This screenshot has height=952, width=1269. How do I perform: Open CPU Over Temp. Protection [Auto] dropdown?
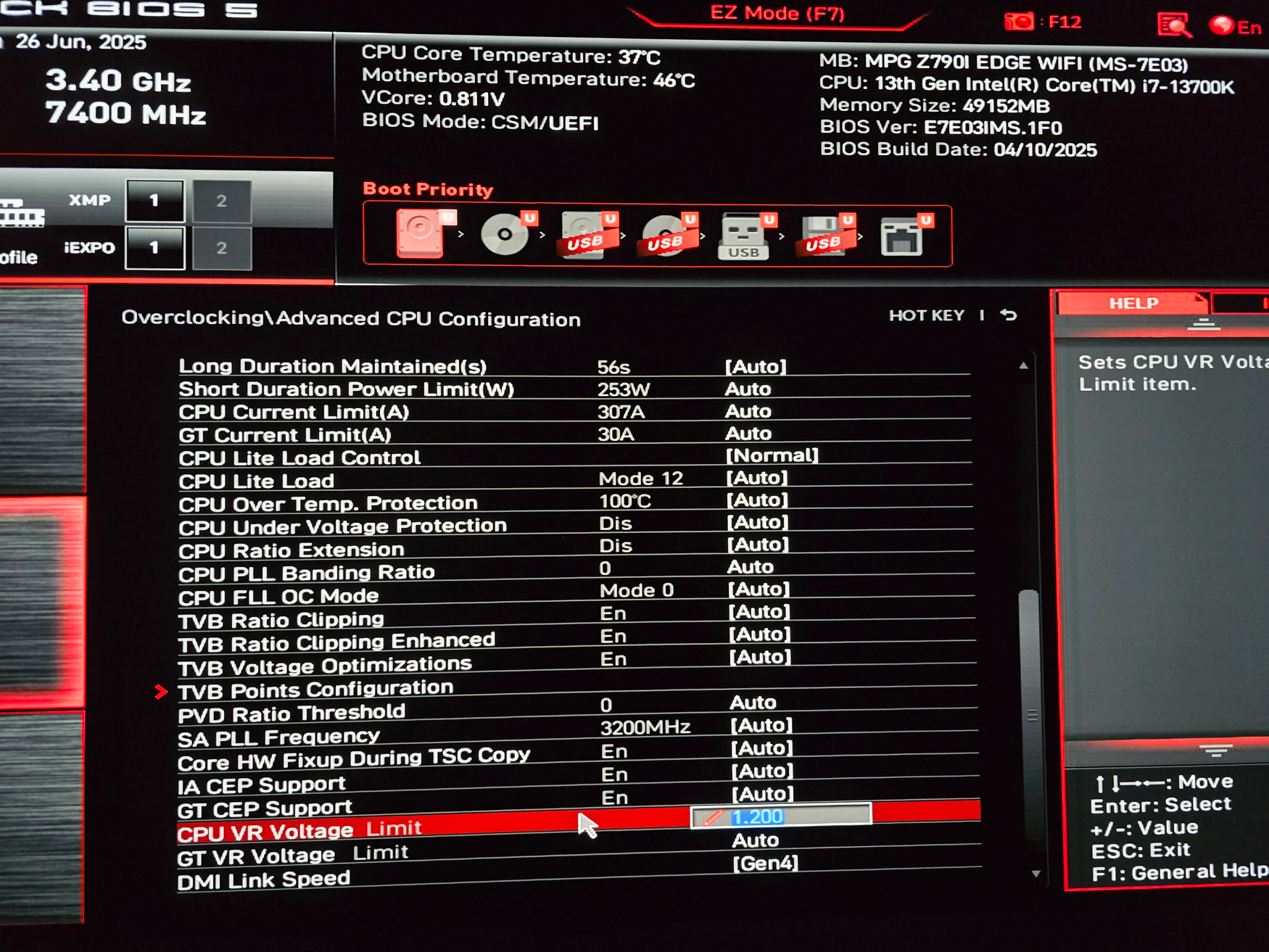[x=758, y=500]
